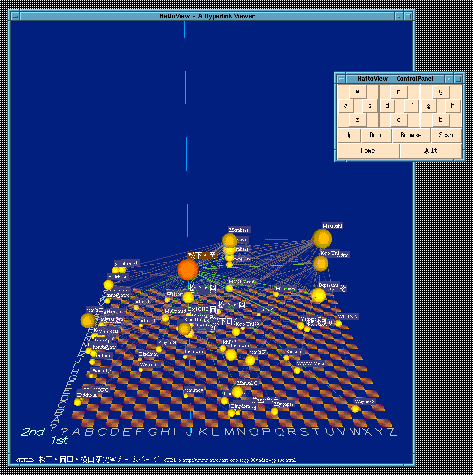The height and width of the screenshot is (475, 473).
Task: Click the 'd' key button
Action: (x=387, y=106)
